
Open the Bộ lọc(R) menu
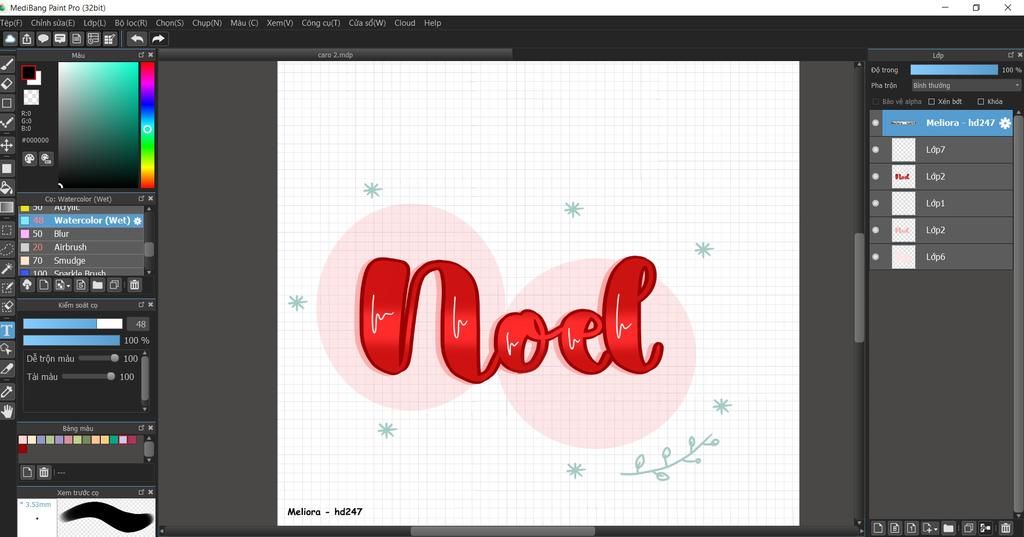(x=131, y=23)
